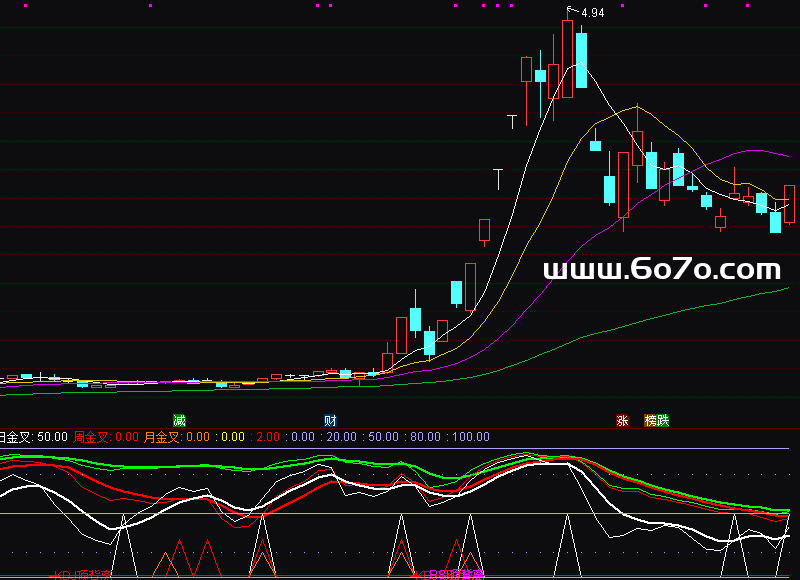Click the rightmost red candlestick

tap(789, 204)
